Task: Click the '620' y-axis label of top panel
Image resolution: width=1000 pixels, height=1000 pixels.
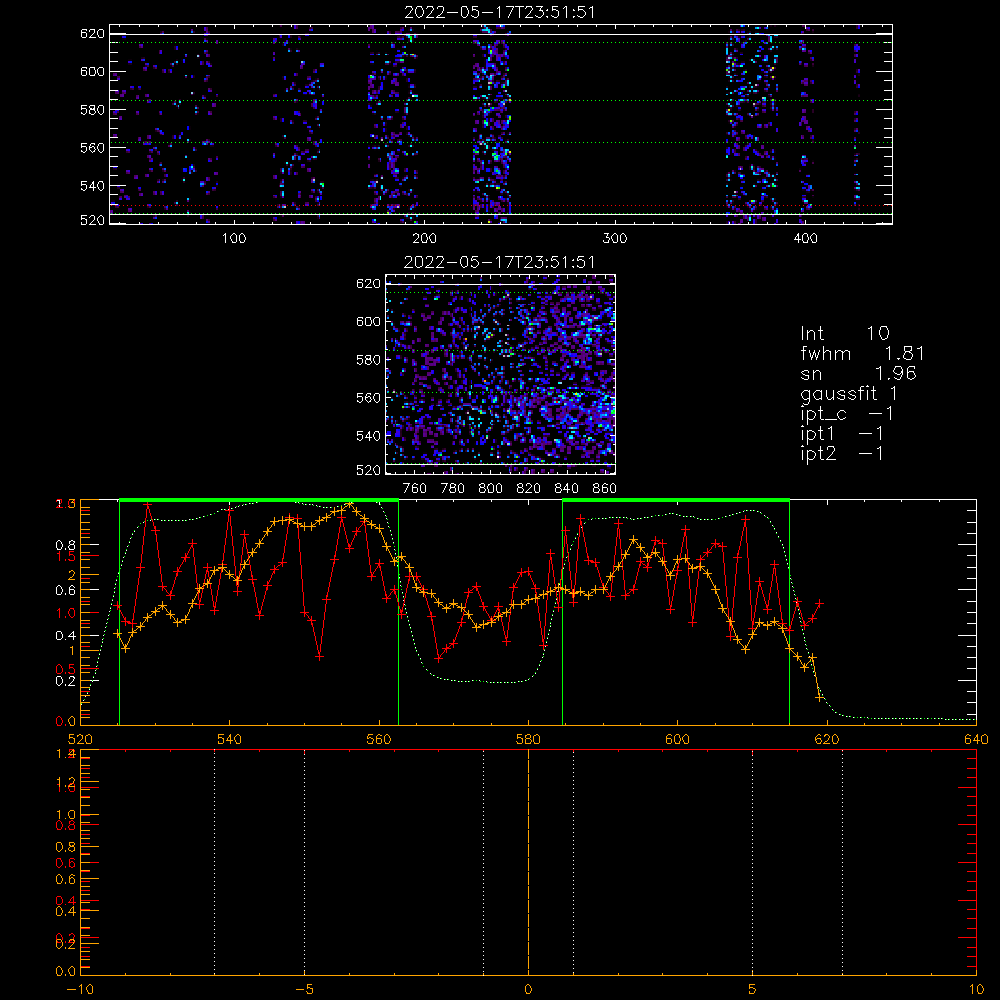Action: point(92,34)
